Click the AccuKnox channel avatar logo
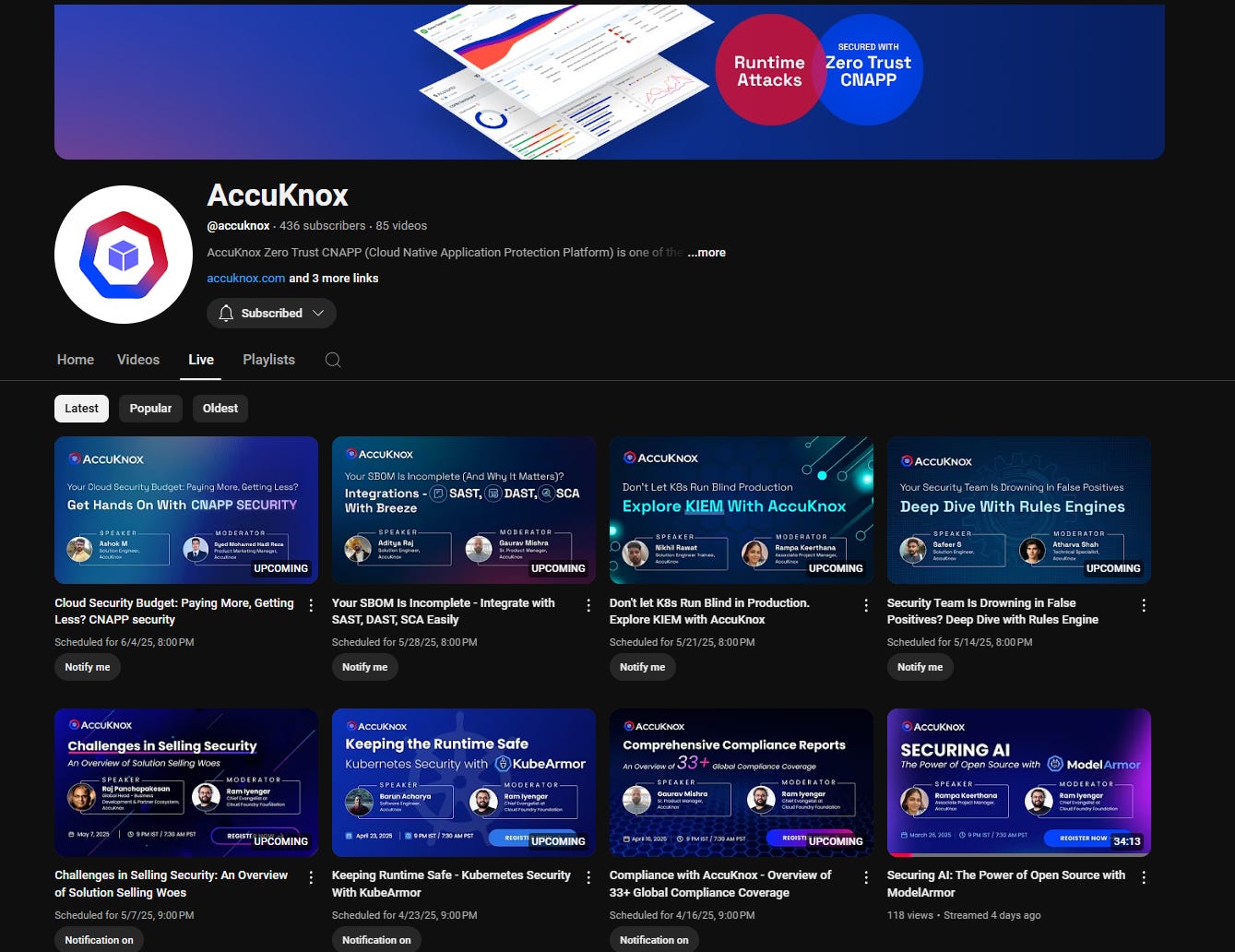1235x952 pixels. coord(124,255)
